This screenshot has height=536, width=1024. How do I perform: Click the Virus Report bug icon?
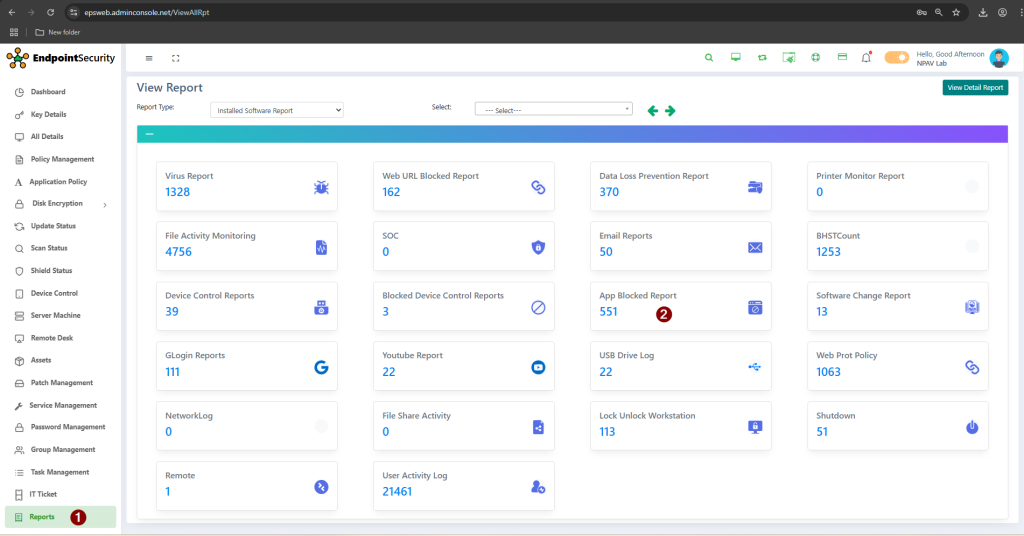(321, 187)
